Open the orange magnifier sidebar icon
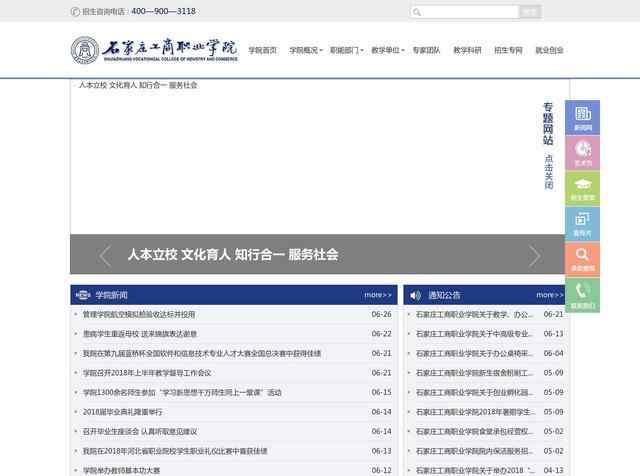The image size is (640, 476). click(582, 260)
